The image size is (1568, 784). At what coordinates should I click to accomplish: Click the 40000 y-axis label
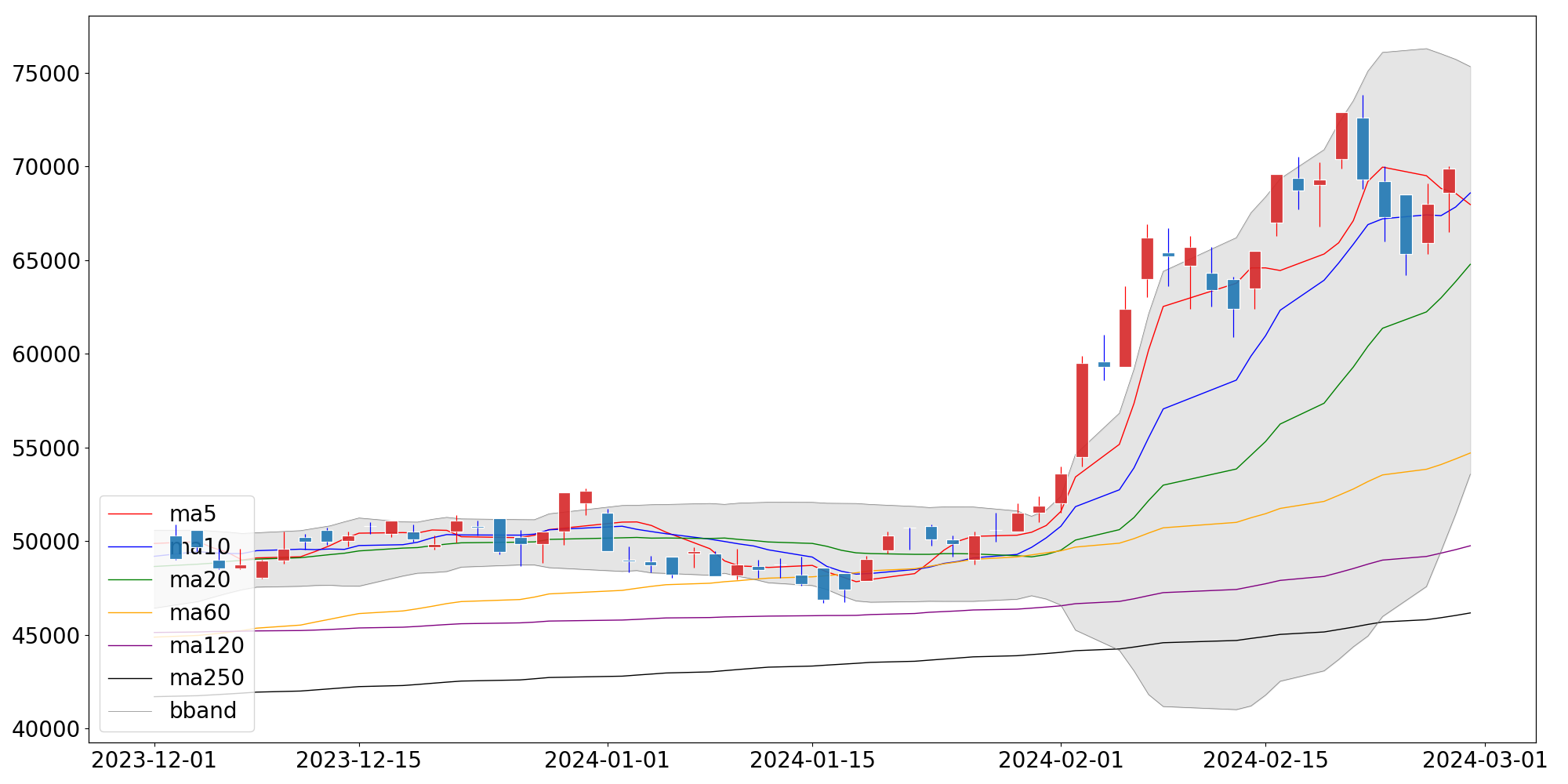[46, 729]
